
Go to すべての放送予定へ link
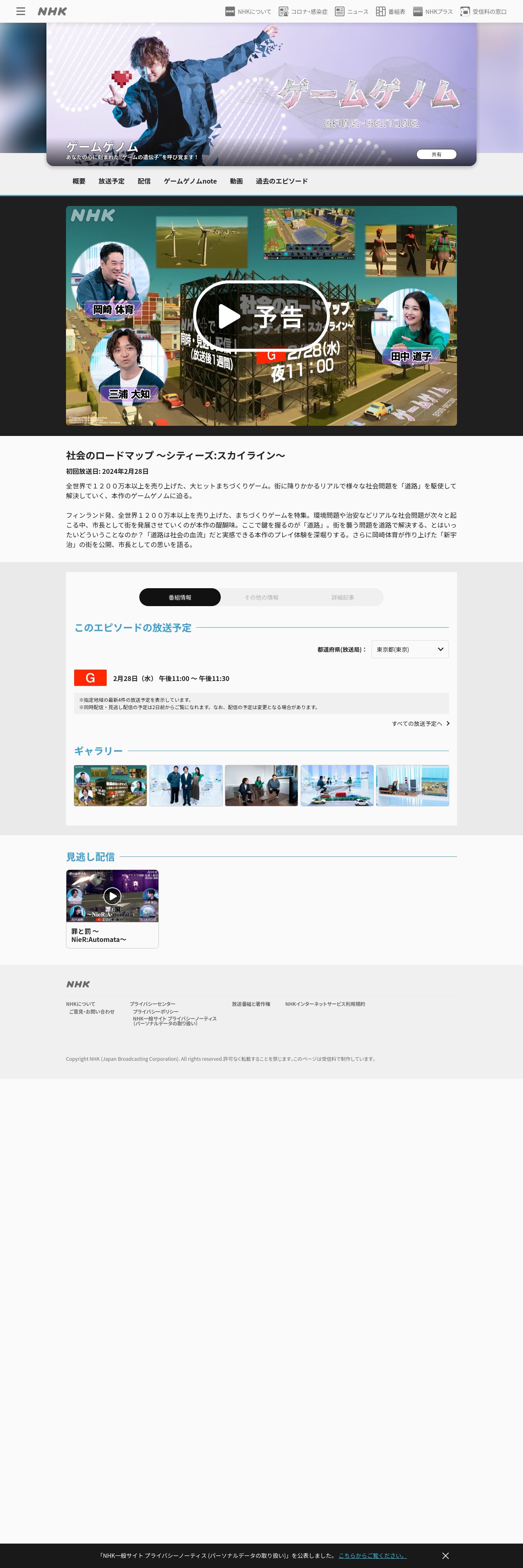click(421, 723)
